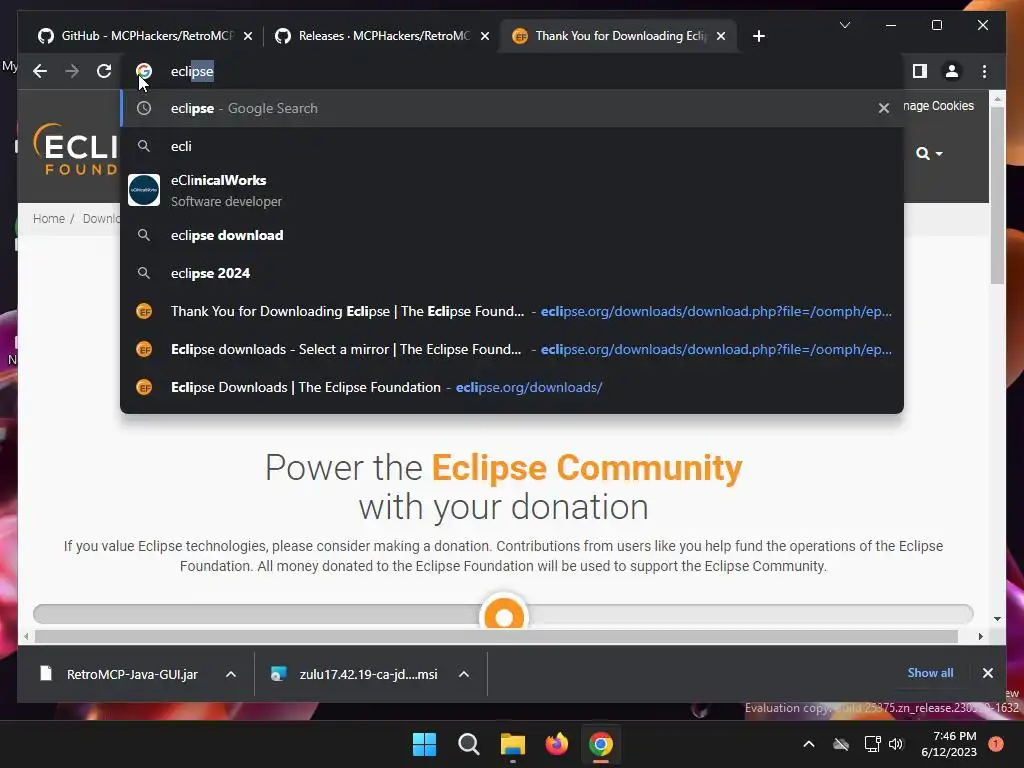
Task: Go back using the browser back arrow
Action: 40,71
